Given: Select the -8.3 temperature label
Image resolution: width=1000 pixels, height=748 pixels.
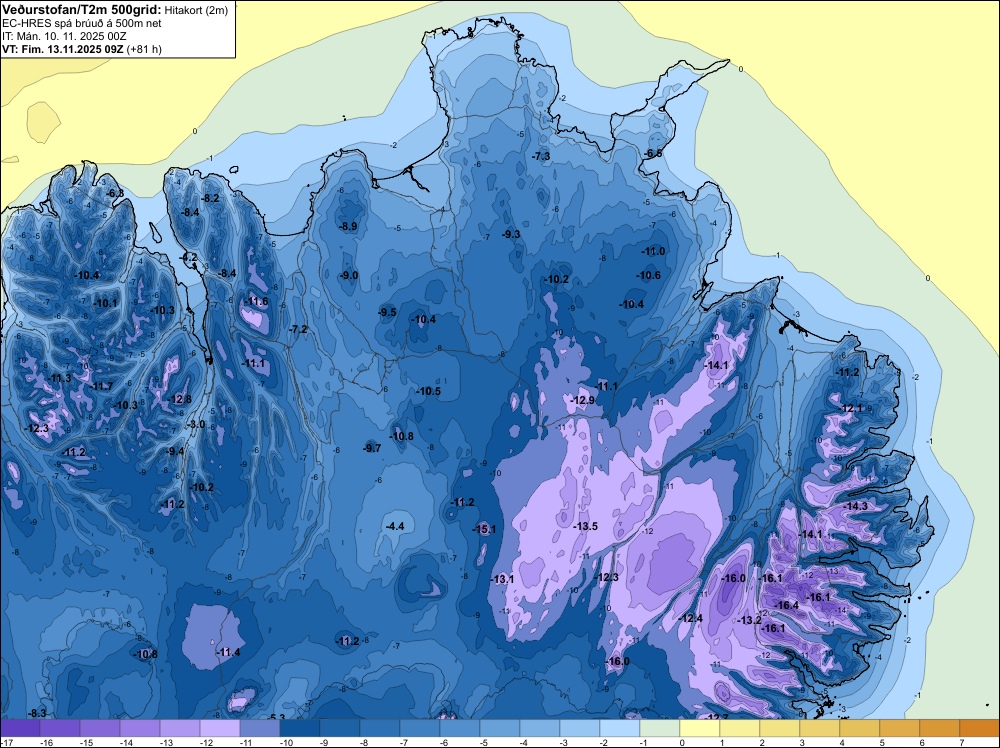Looking at the screenshot, I should click(x=37, y=713).
